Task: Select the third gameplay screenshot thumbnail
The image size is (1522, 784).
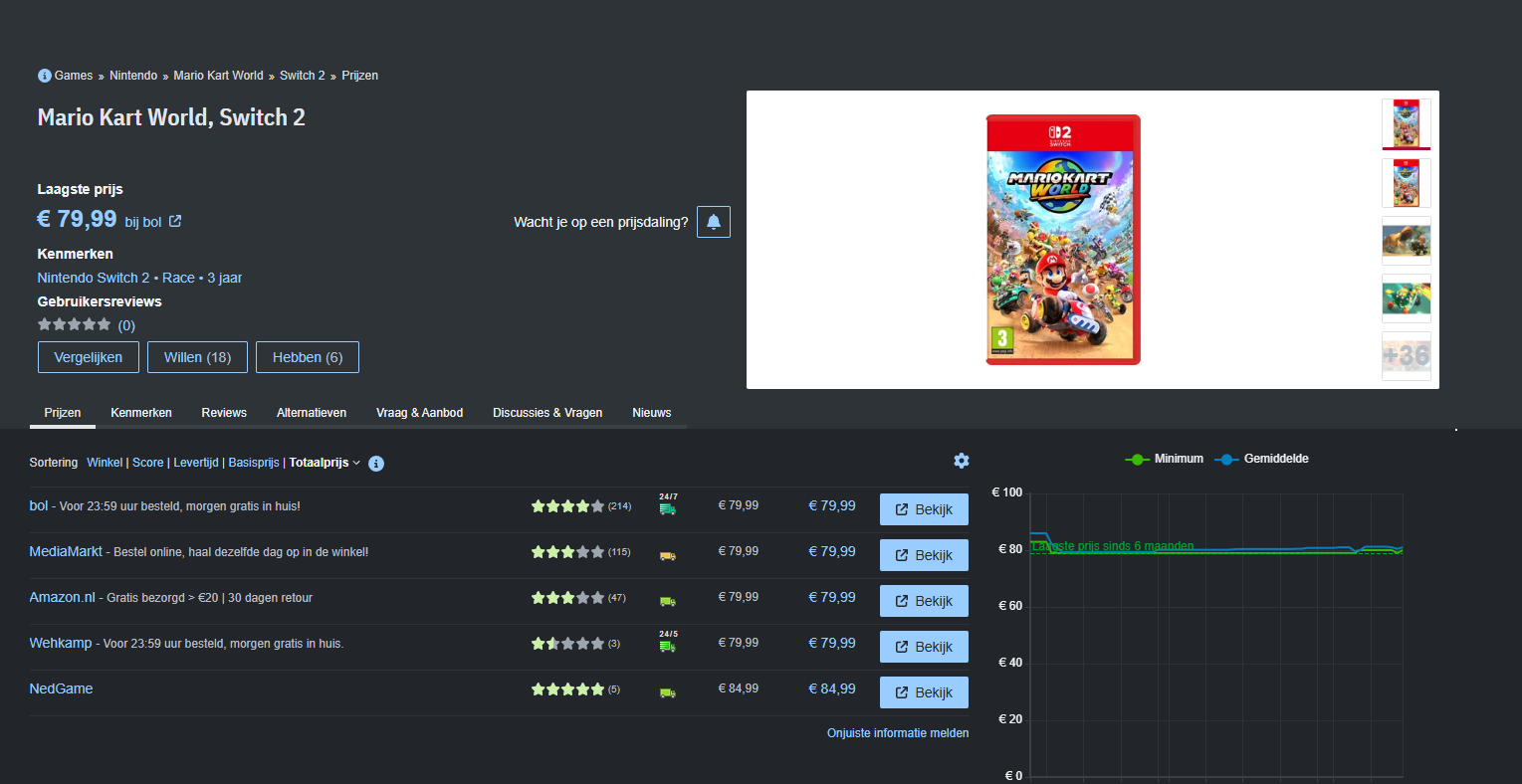Action: pos(1407,240)
